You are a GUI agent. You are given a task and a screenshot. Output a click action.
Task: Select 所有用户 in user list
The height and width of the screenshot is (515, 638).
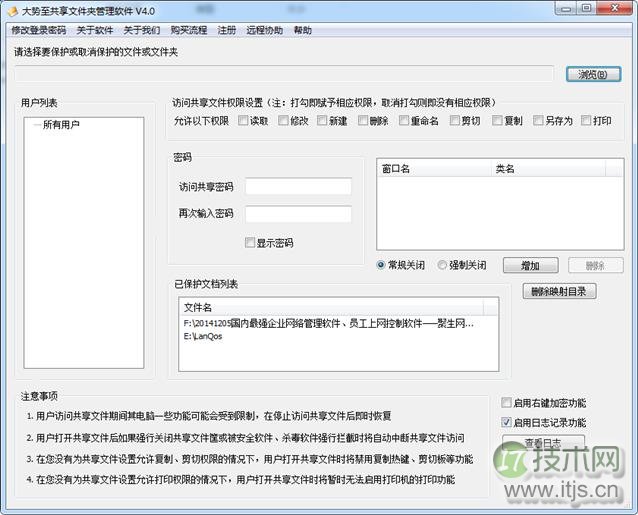click(61, 124)
